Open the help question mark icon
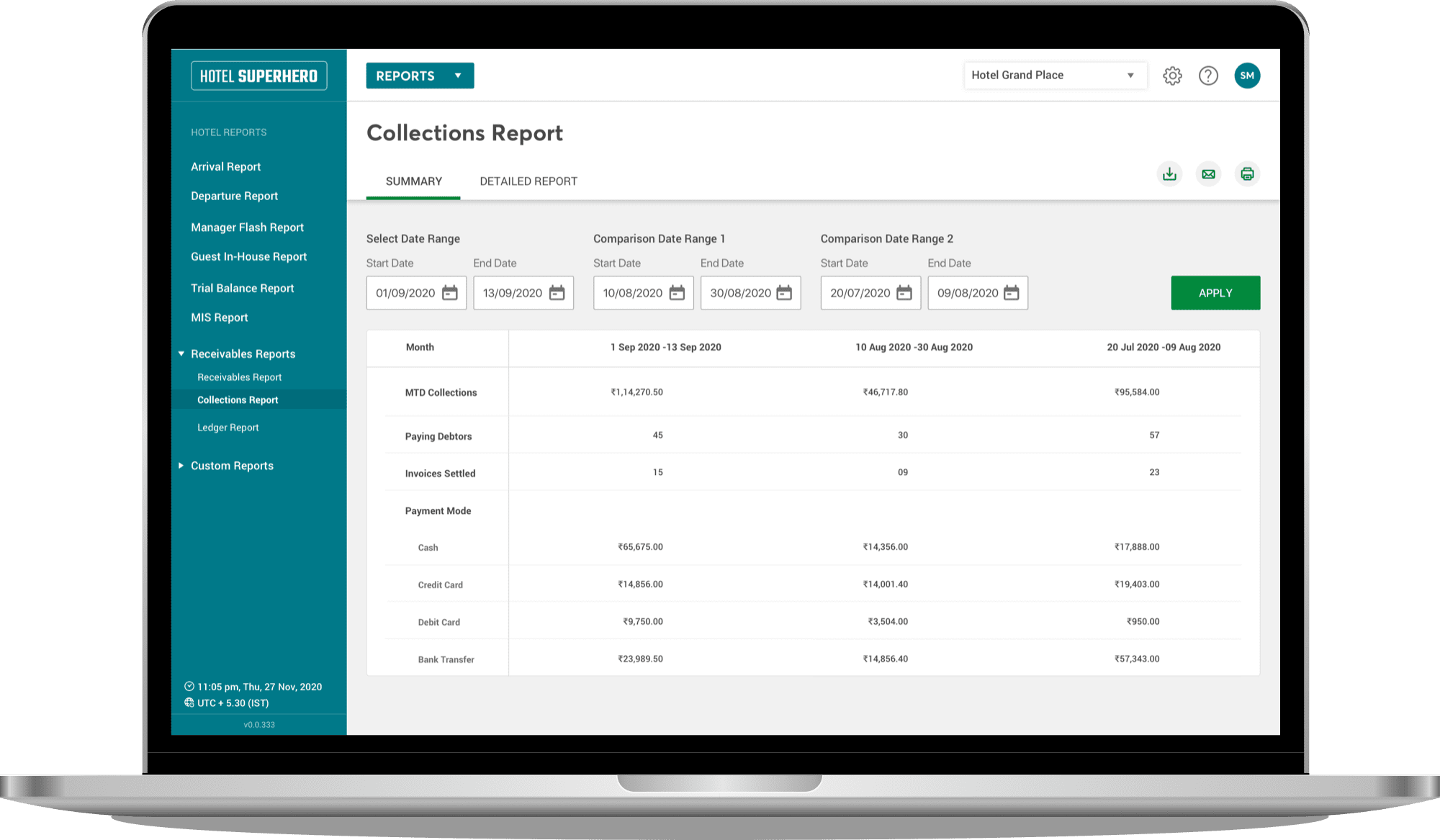The height and width of the screenshot is (840, 1440). coord(1208,76)
